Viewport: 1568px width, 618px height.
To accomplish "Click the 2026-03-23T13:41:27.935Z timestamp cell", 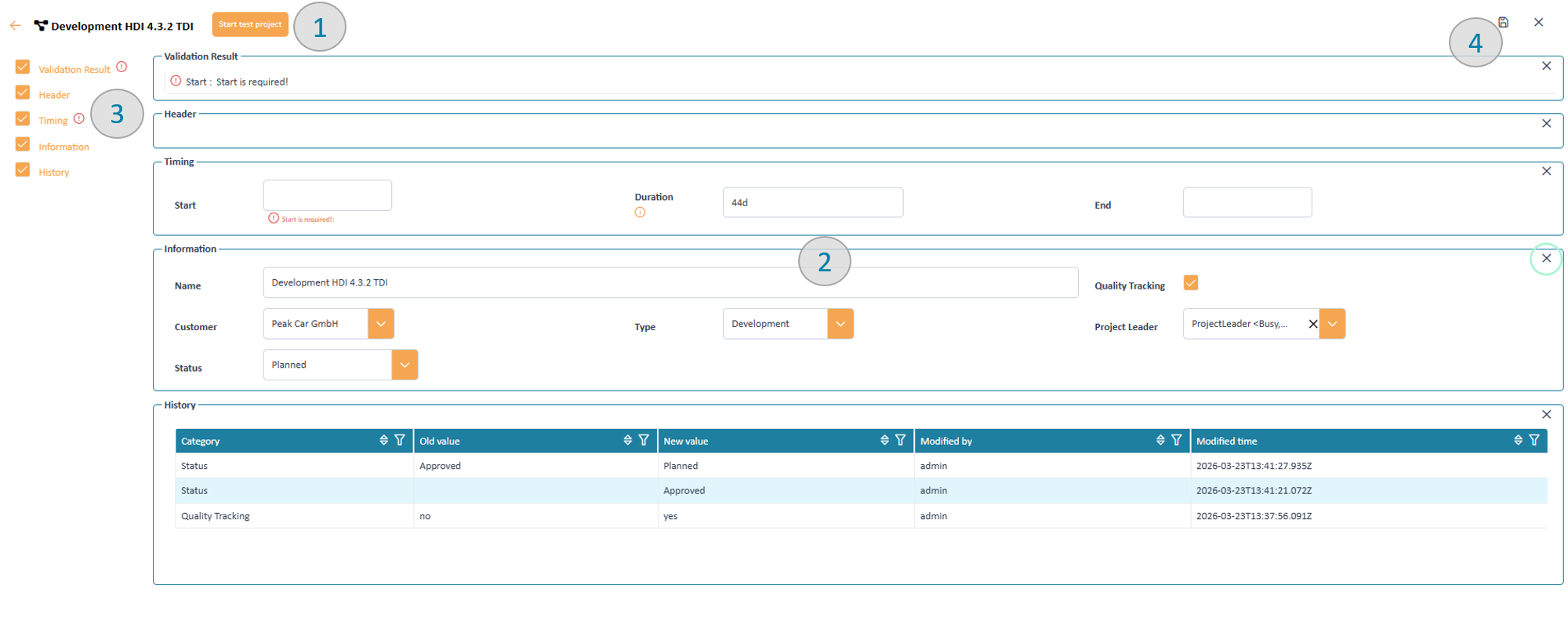I will click(x=1368, y=466).
